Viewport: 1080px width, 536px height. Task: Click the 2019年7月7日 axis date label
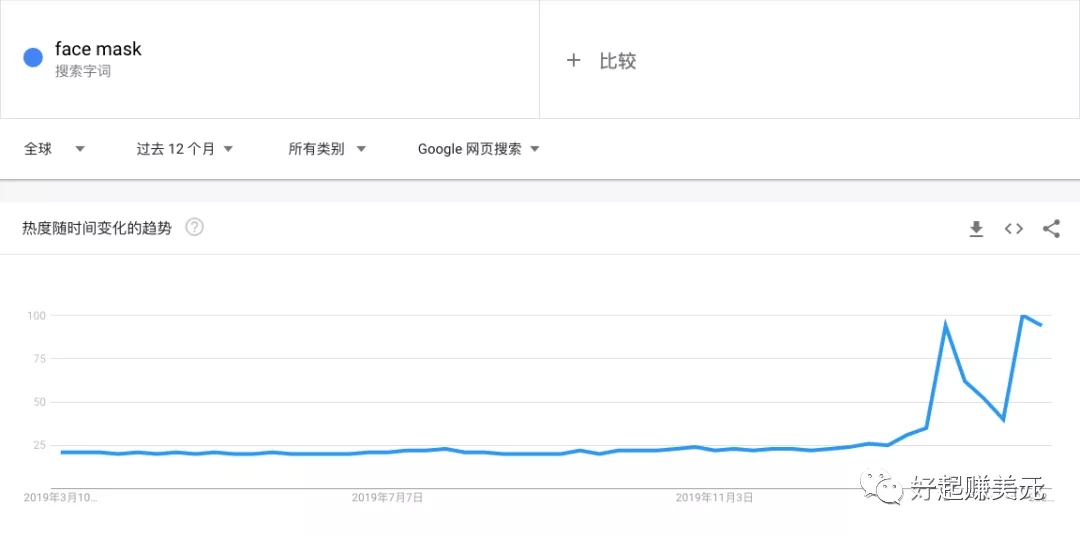pos(387,497)
